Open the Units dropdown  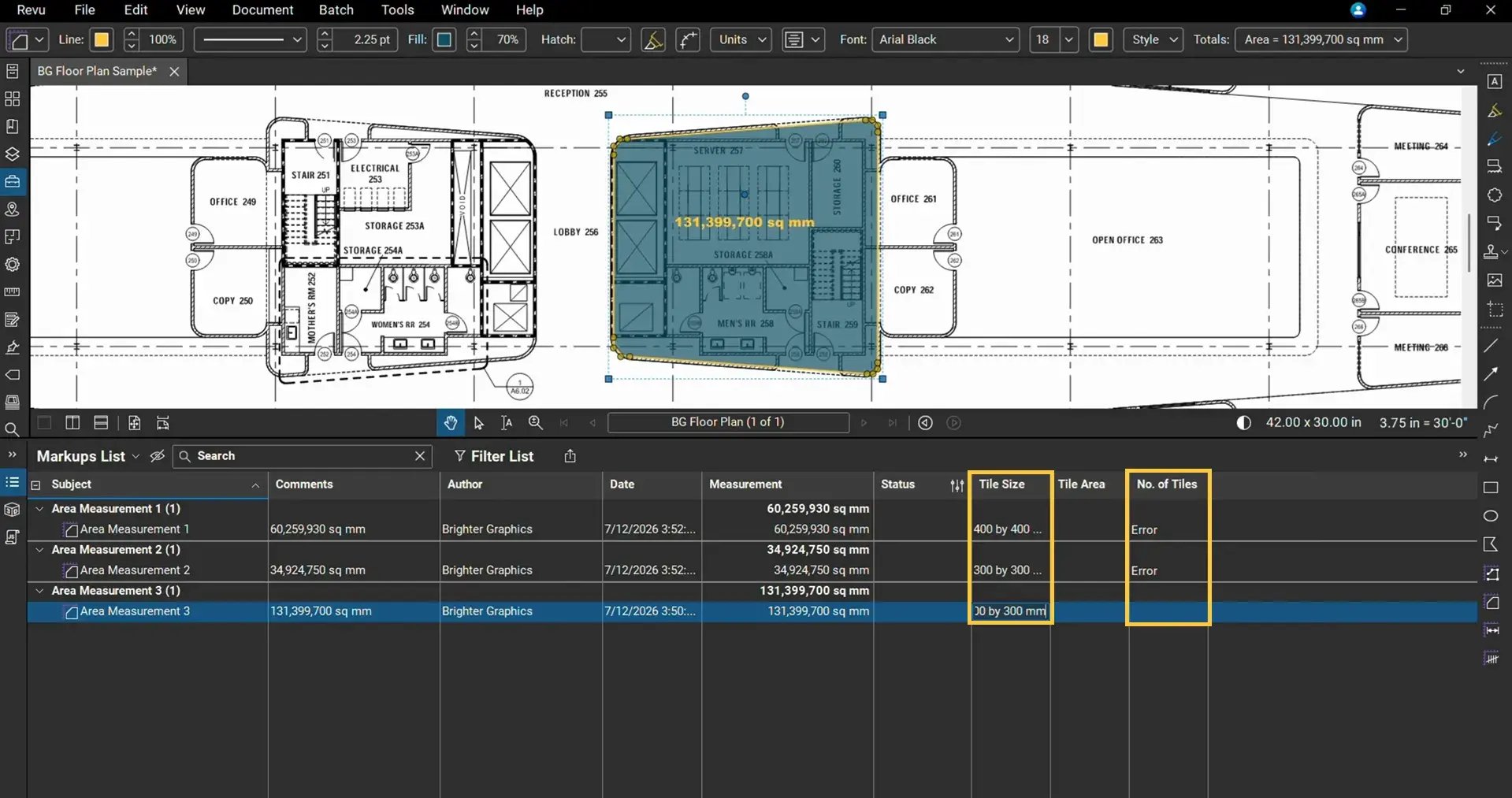pos(741,39)
